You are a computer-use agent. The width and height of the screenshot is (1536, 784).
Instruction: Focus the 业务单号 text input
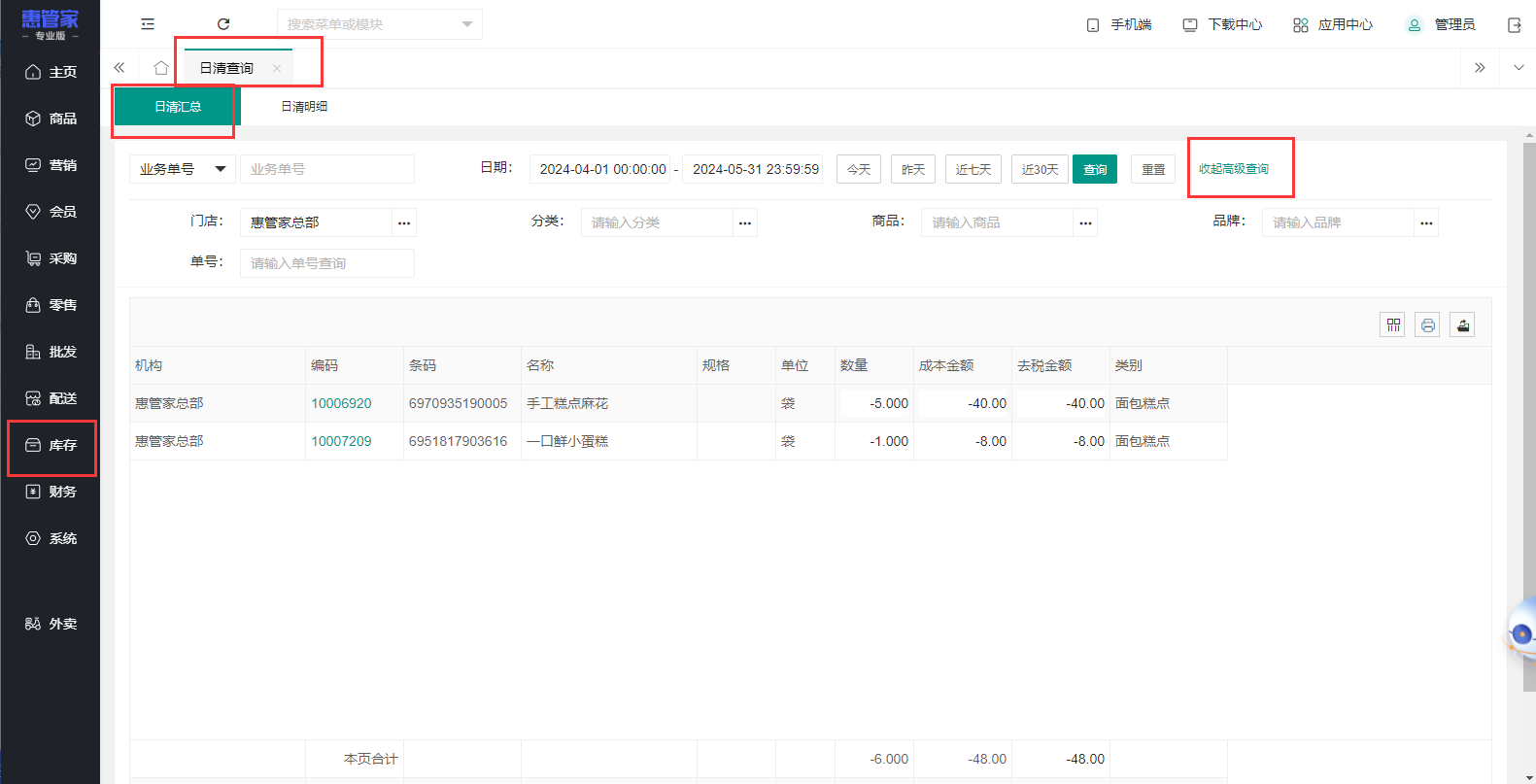tap(327, 169)
